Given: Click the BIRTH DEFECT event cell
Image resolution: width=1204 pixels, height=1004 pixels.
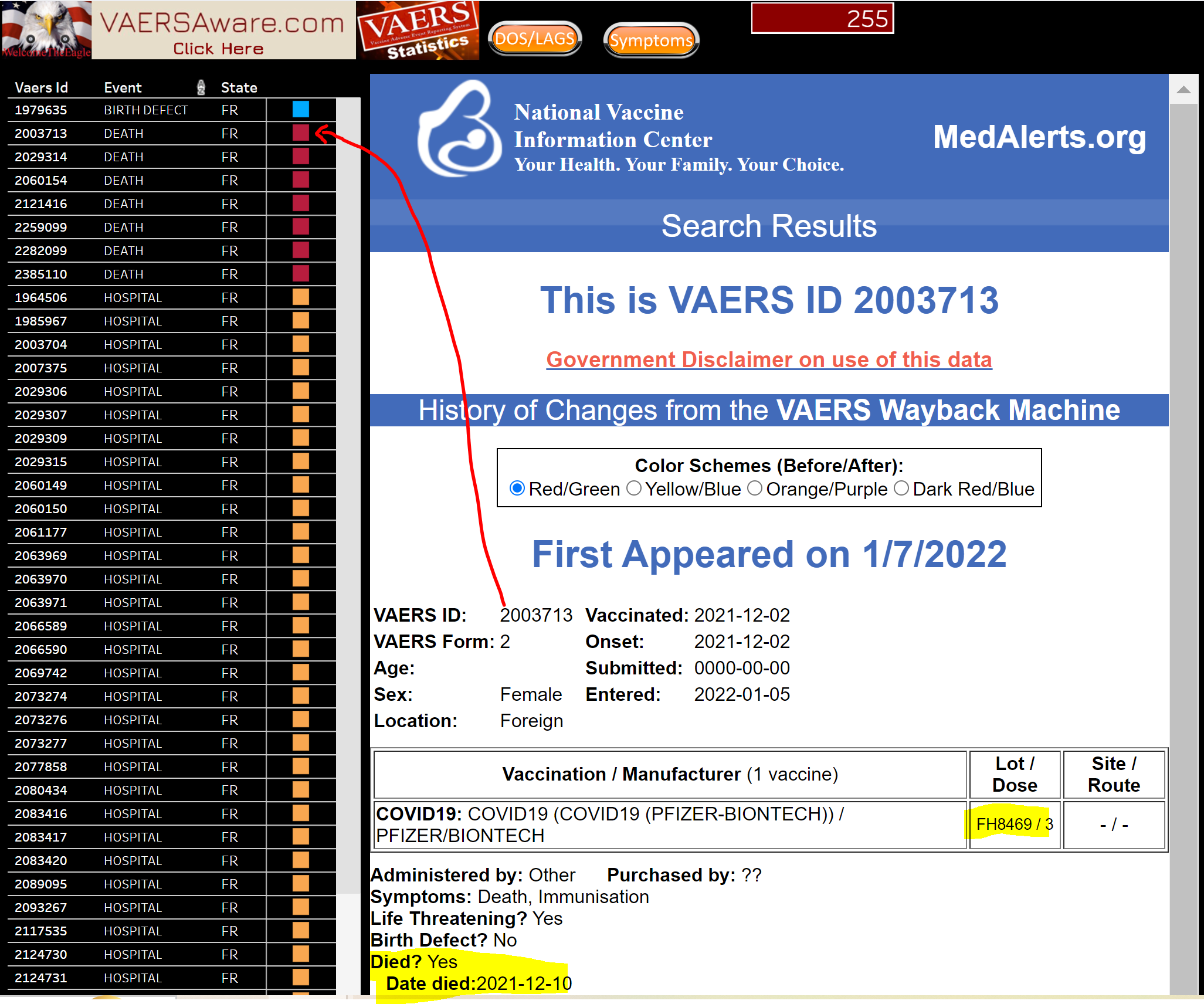Looking at the screenshot, I should tap(145, 110).
